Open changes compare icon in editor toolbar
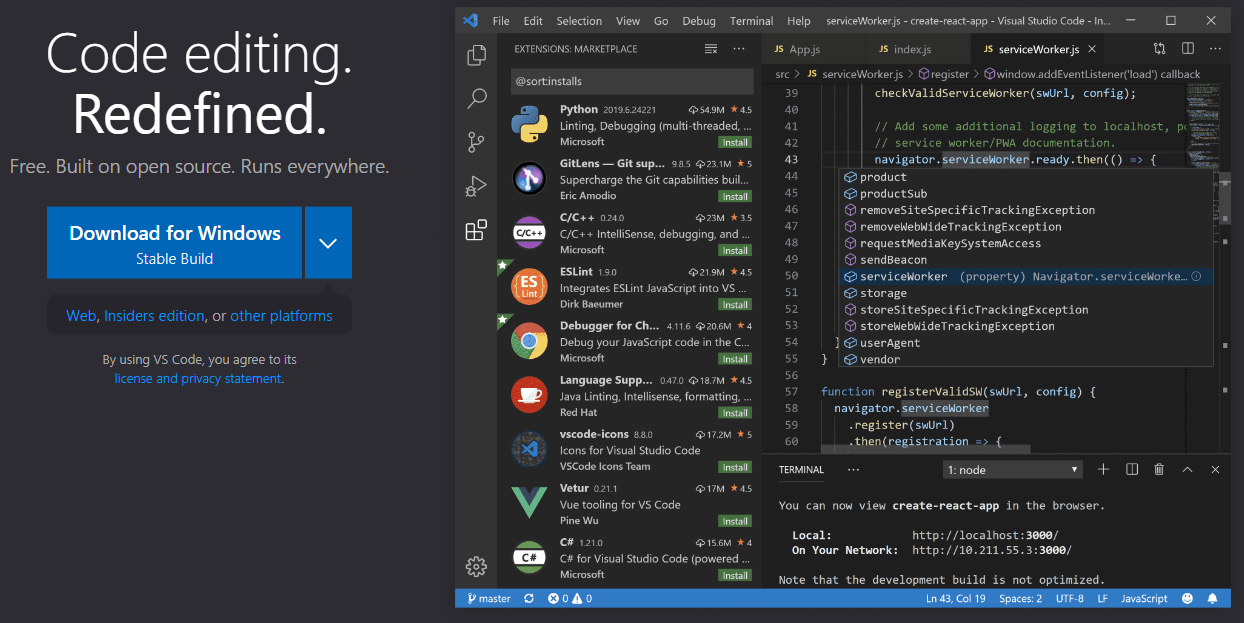The width and height of the screenshot is (1244, 623). point(1159,48)
